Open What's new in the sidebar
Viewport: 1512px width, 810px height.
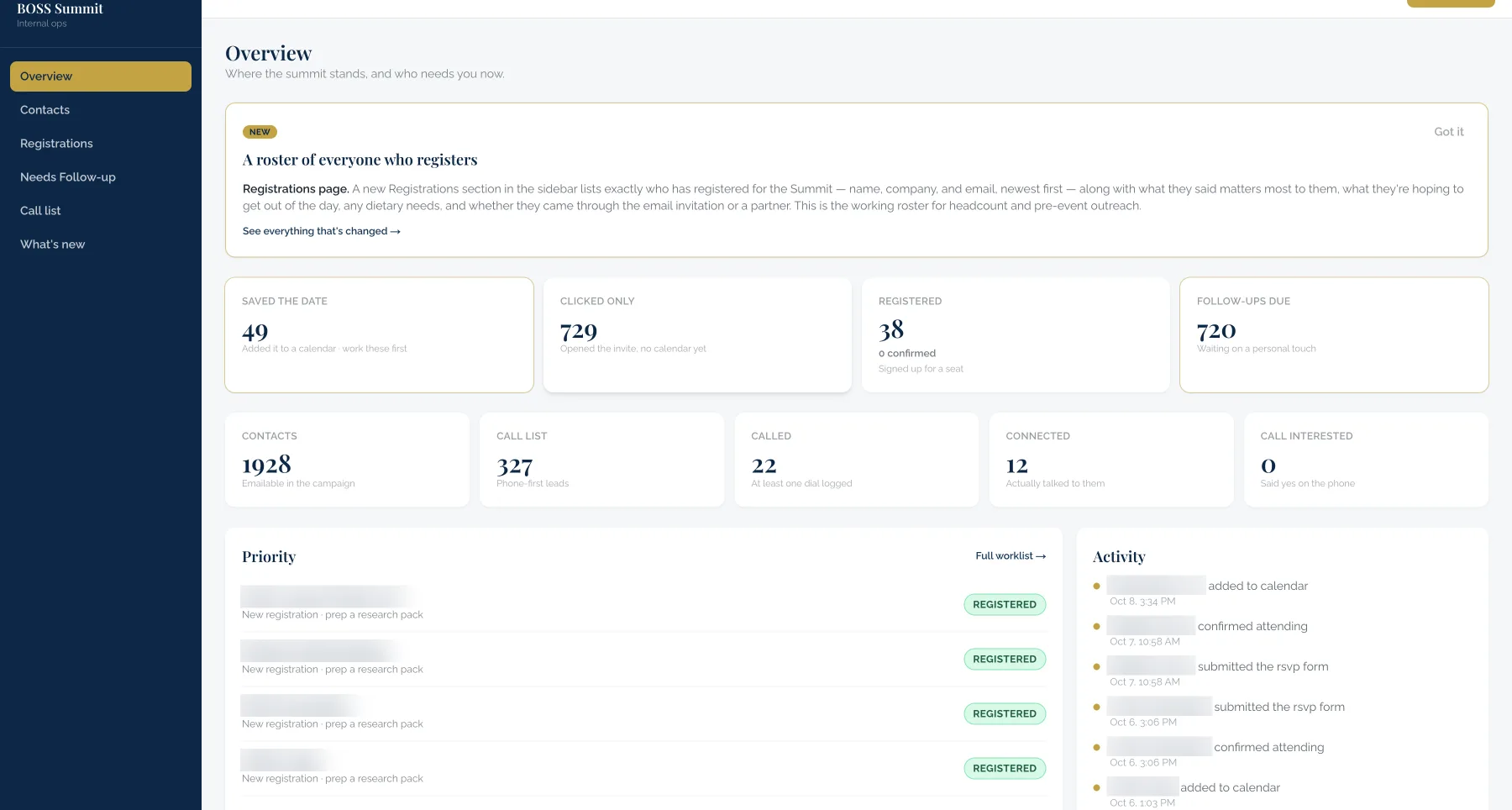101,245
